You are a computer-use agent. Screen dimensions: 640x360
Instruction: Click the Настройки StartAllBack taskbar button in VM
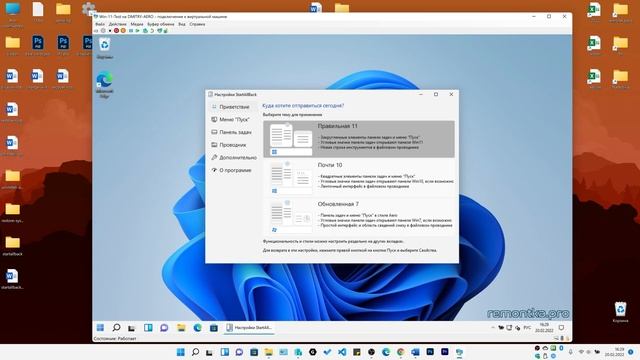[x=249, y=327]
